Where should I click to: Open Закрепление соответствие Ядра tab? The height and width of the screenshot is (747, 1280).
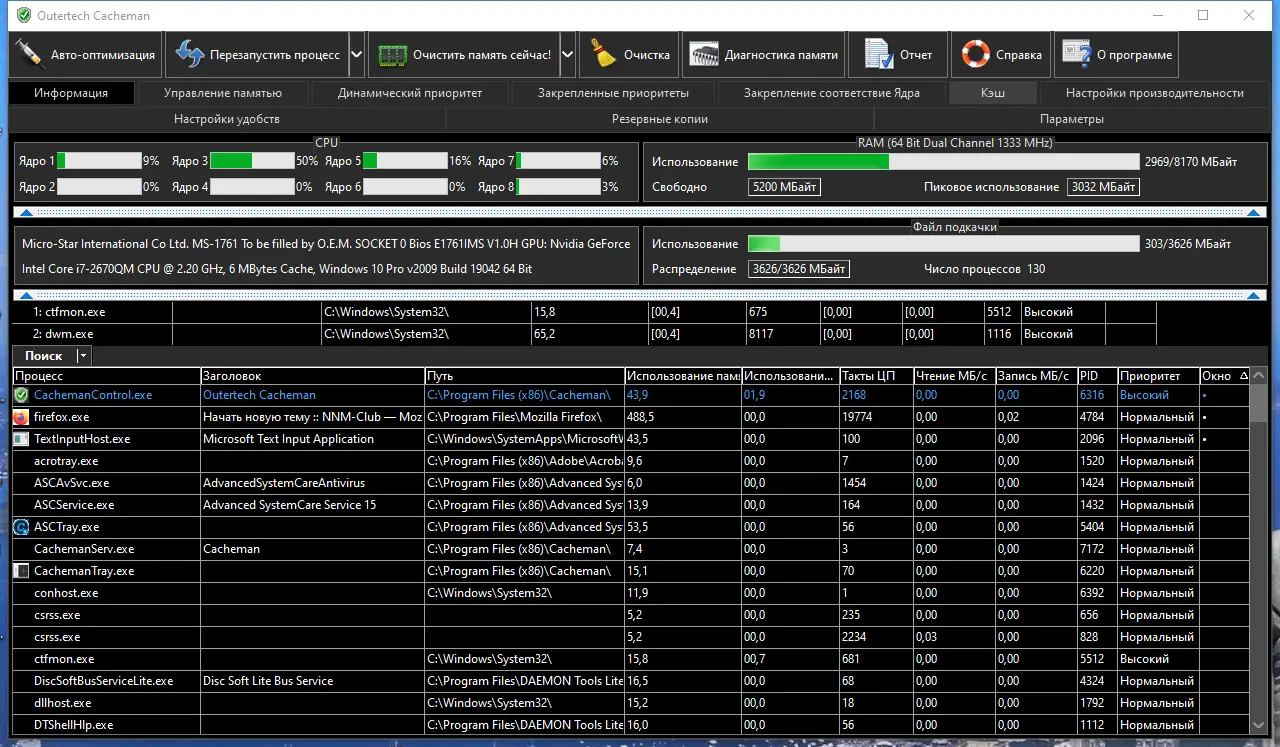[832, 93]
